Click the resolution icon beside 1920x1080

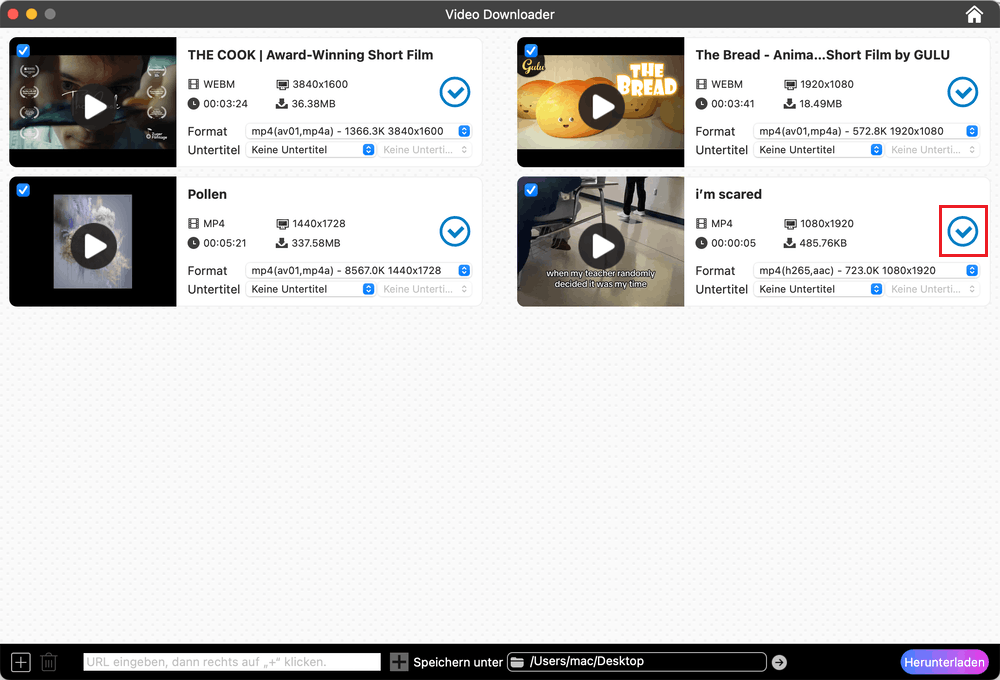(790, 84)
